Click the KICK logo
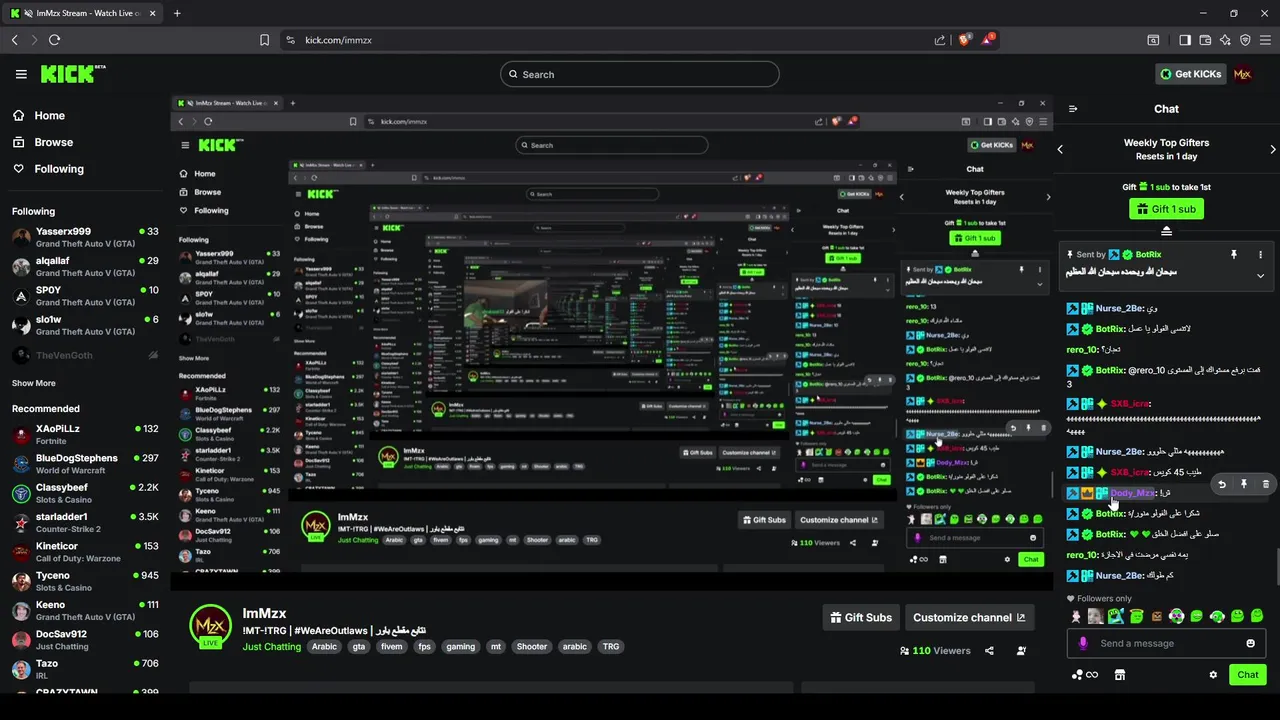Viewport: 1280px width, 720px height. (x=72, y=74)
